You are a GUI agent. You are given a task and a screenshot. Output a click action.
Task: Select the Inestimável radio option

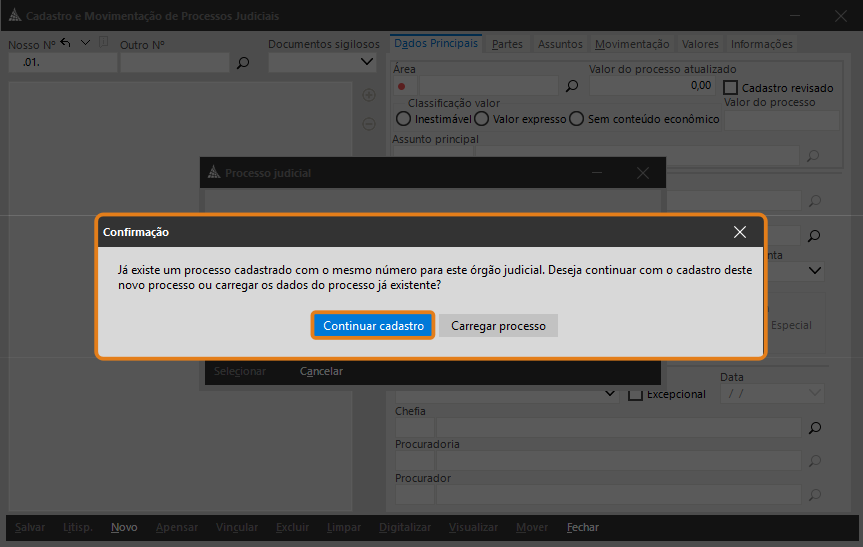click(403, 119)
